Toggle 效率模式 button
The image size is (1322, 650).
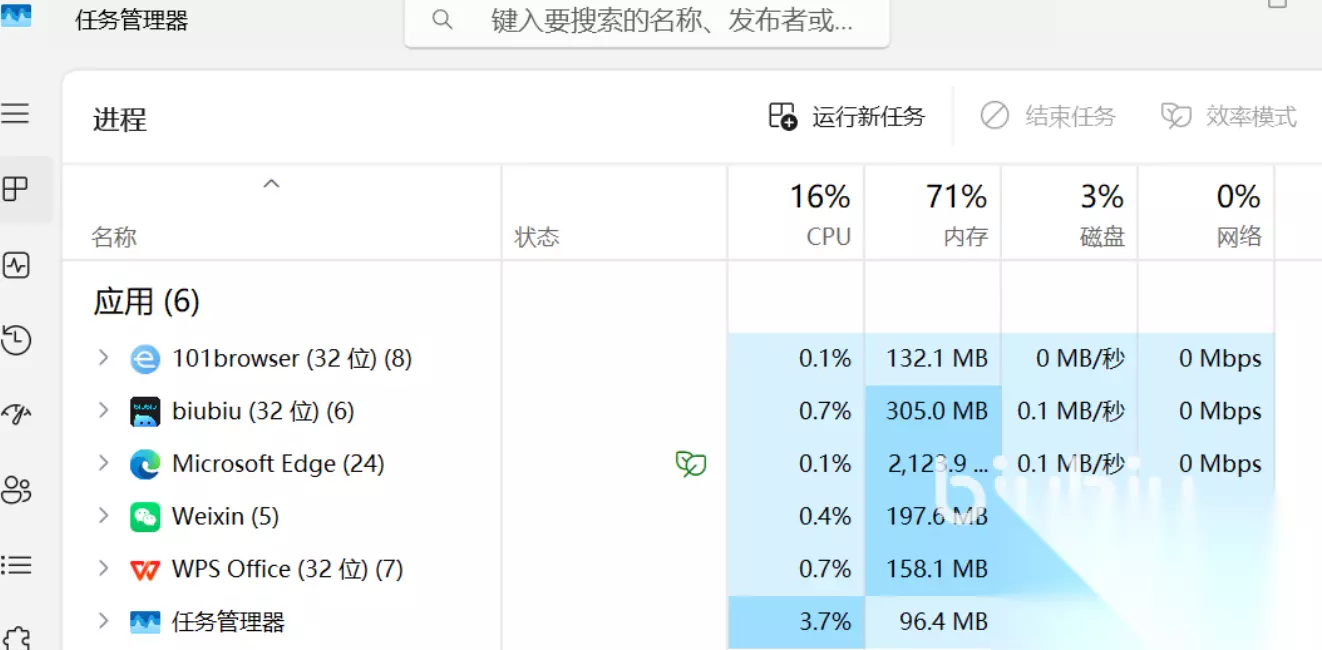pyautogui.click(x=1229, y=117)
